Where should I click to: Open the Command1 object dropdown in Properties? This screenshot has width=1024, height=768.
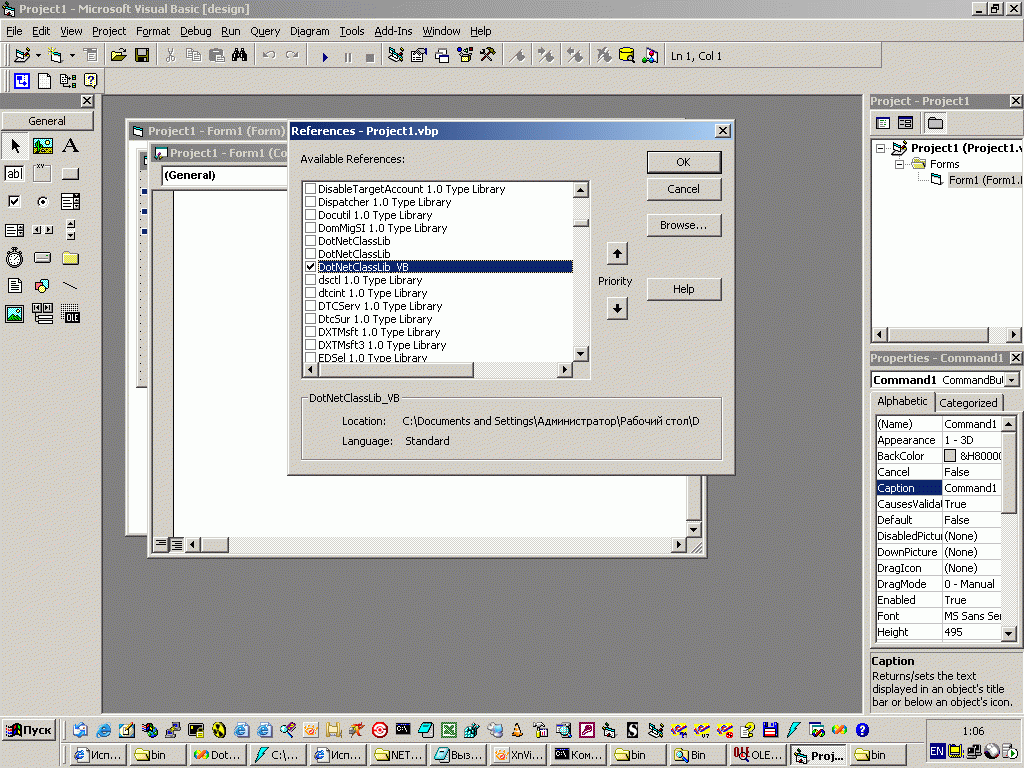pyautogui.click(x=1012, y=380)
